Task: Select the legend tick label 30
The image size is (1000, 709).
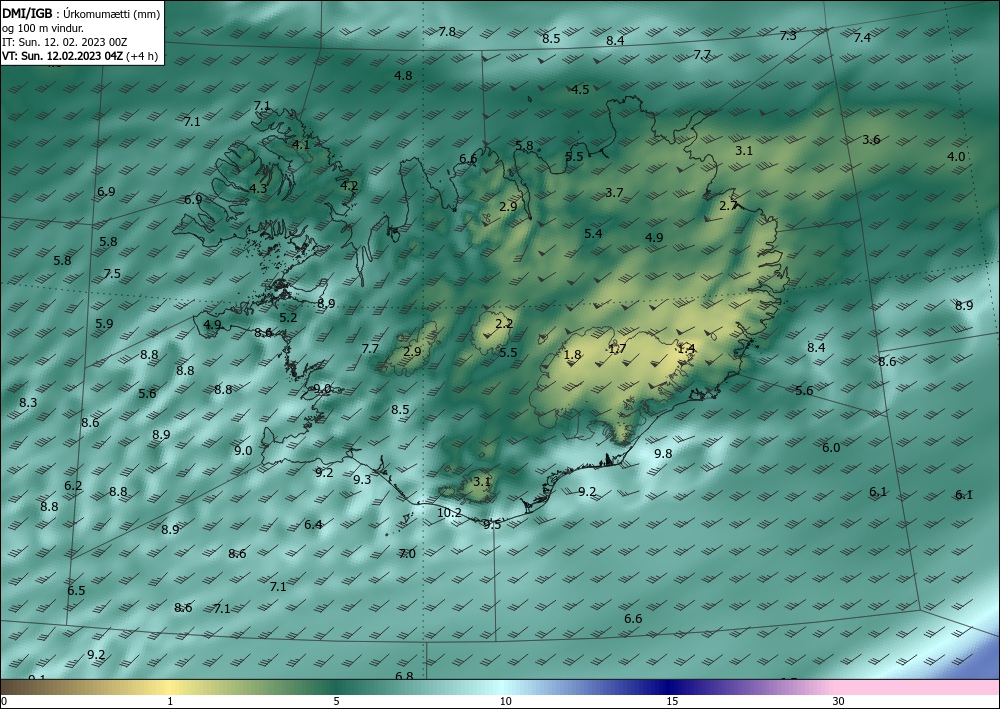Action: (x=839, y=701)
